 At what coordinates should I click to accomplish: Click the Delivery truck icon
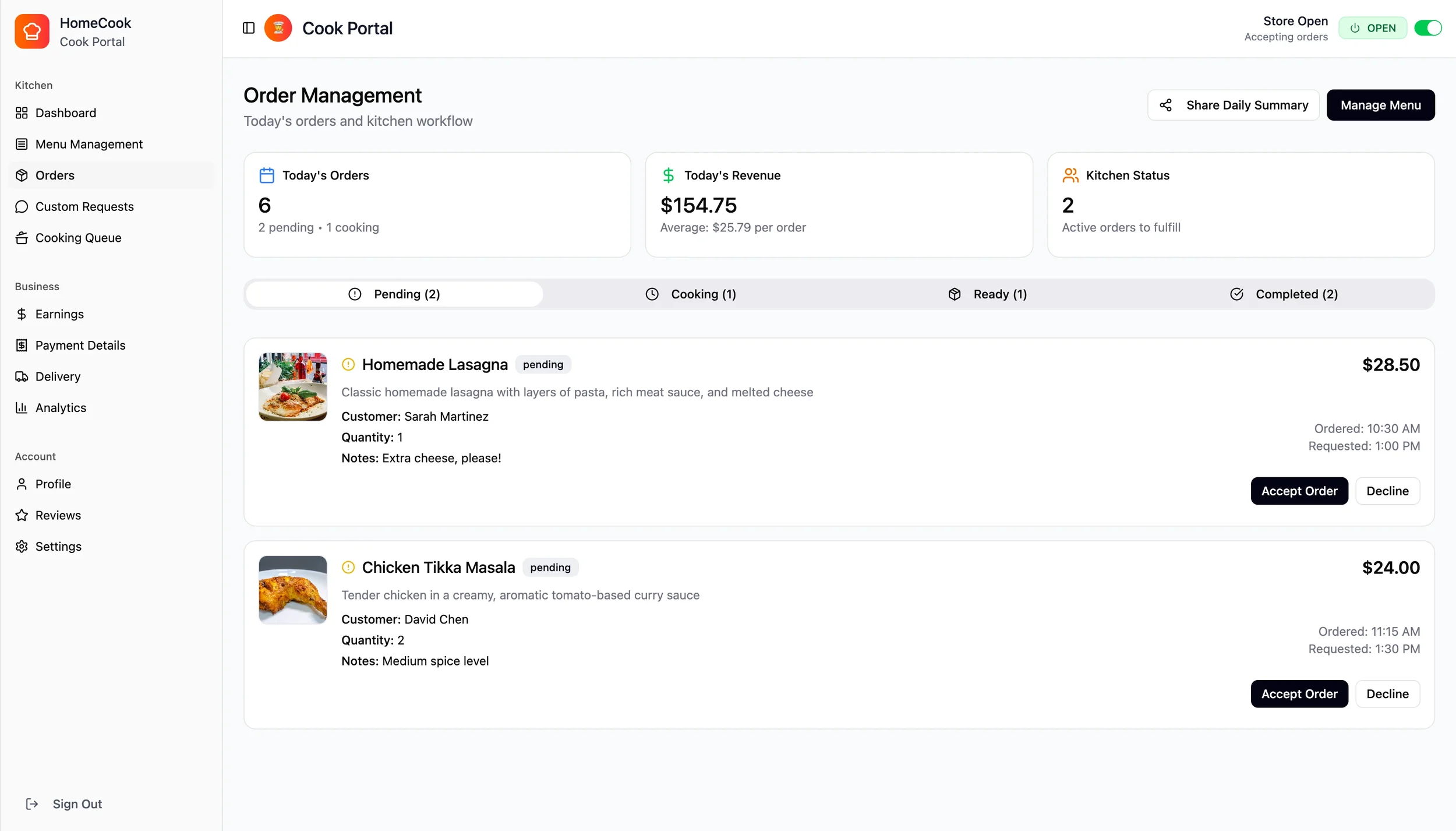(22, 376)
